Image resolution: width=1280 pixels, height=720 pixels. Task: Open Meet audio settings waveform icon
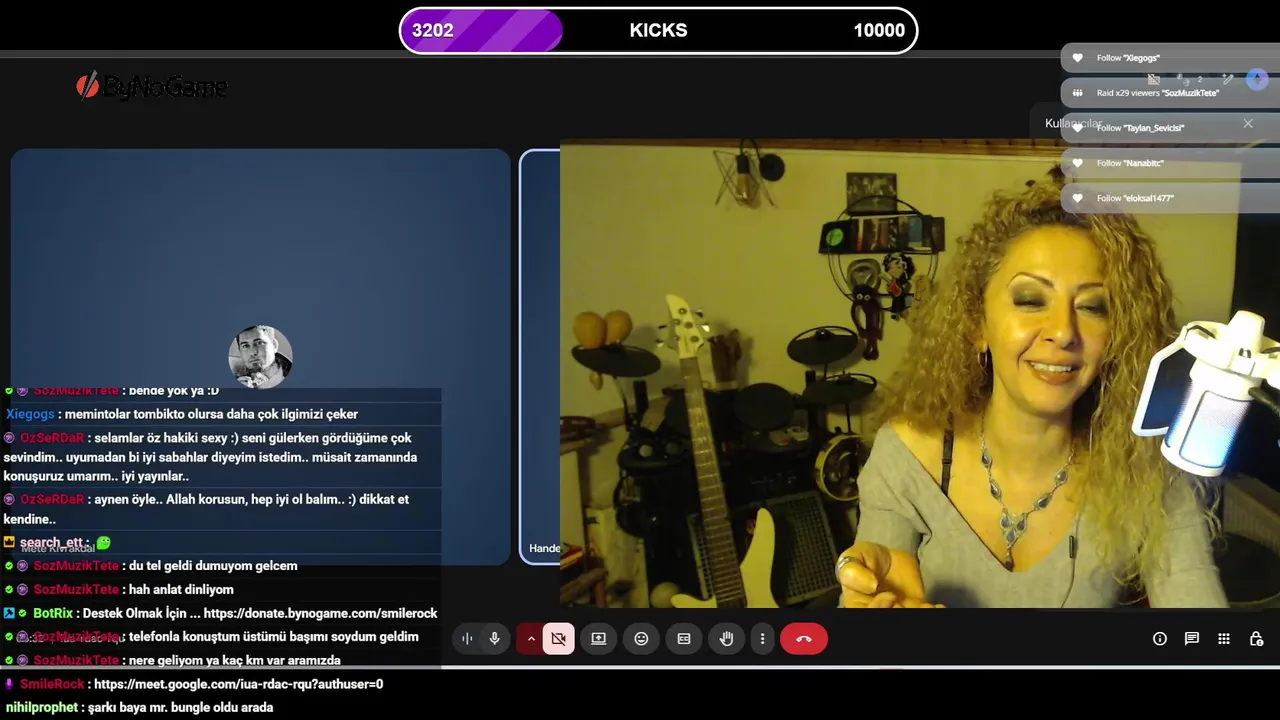(x=467, y=639)
